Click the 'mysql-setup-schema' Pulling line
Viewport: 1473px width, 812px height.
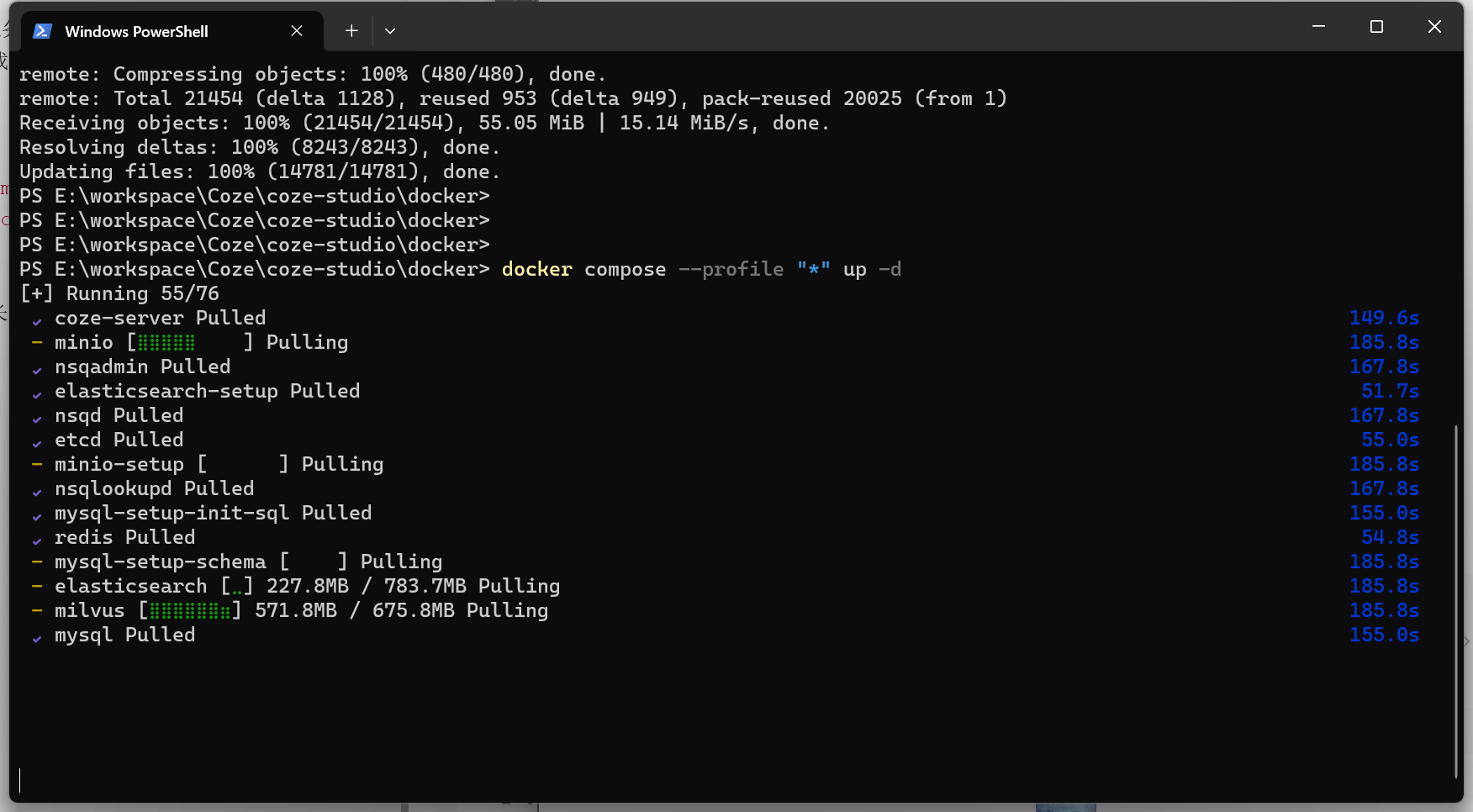248,562
